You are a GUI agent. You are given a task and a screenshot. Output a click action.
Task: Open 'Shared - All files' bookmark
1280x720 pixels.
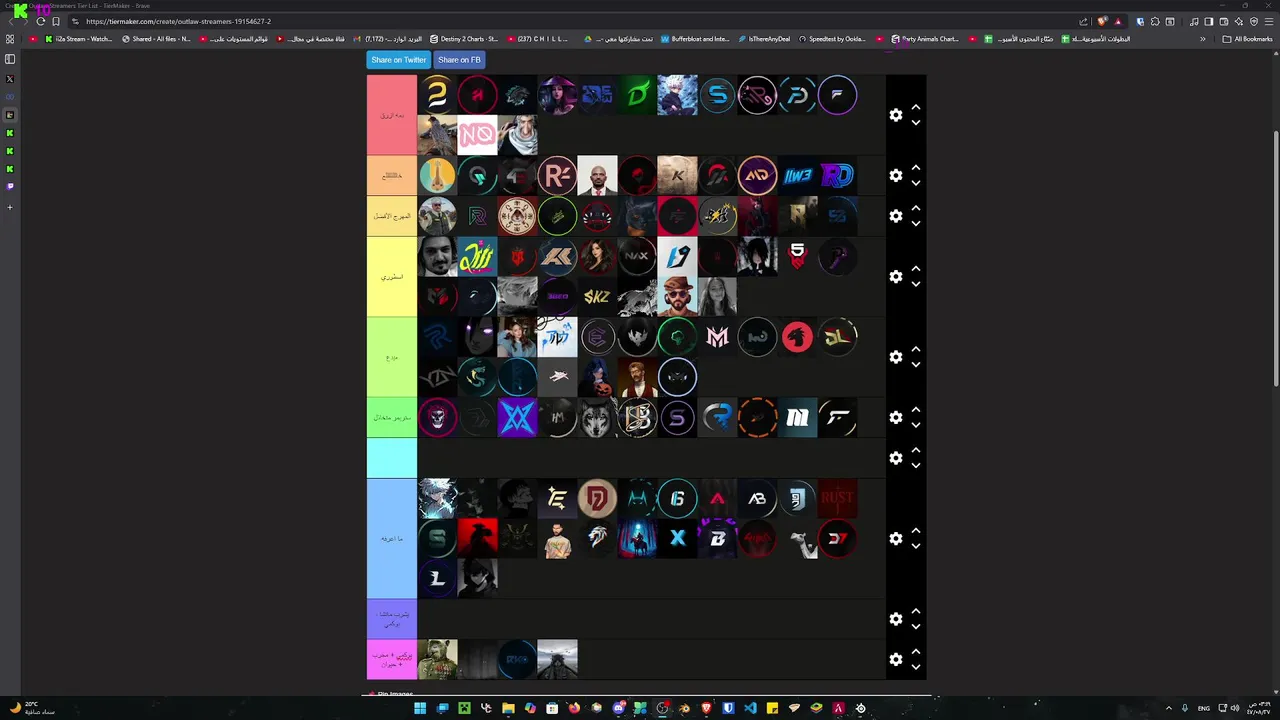[156, 39]
